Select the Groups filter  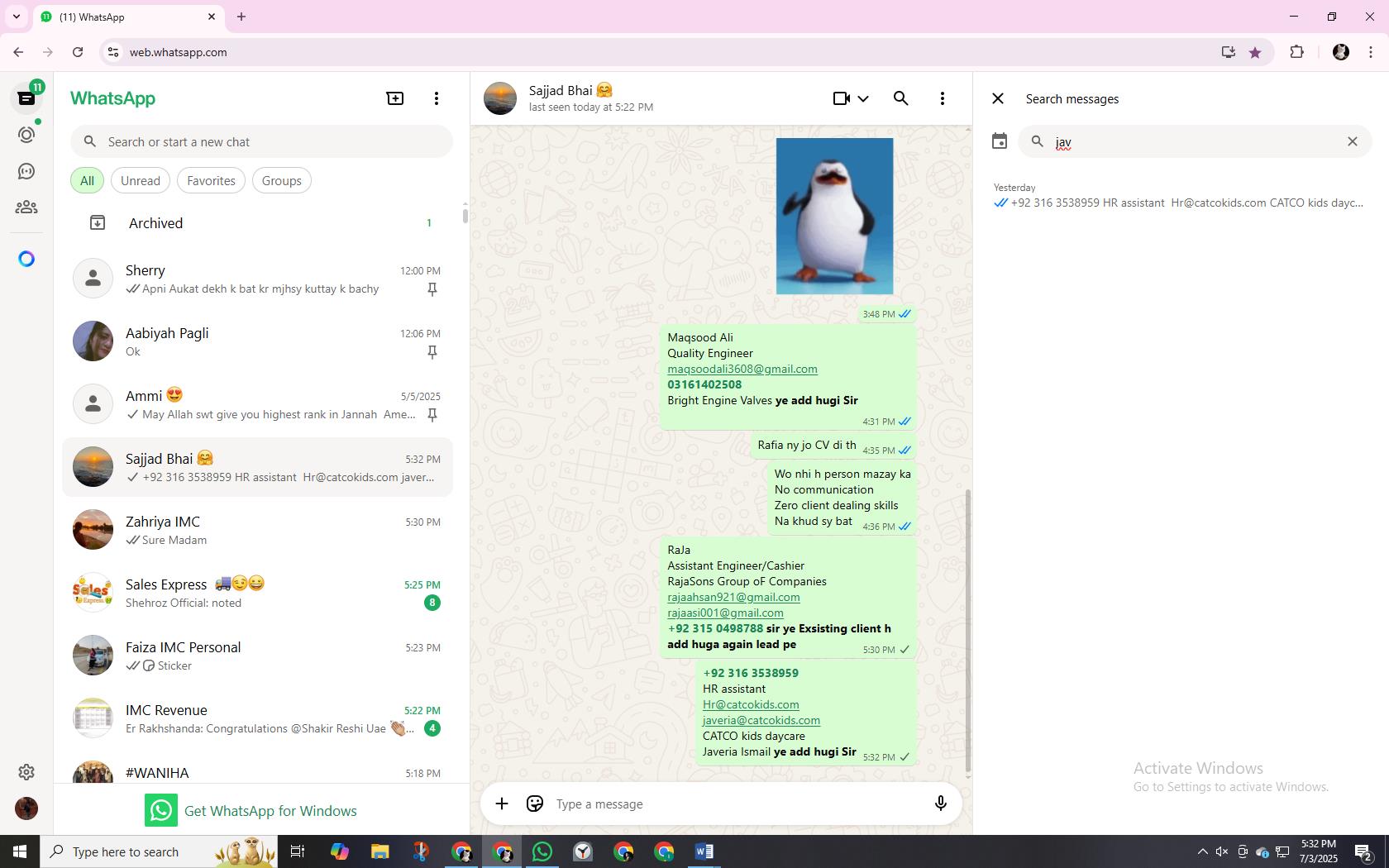(282, 181)
